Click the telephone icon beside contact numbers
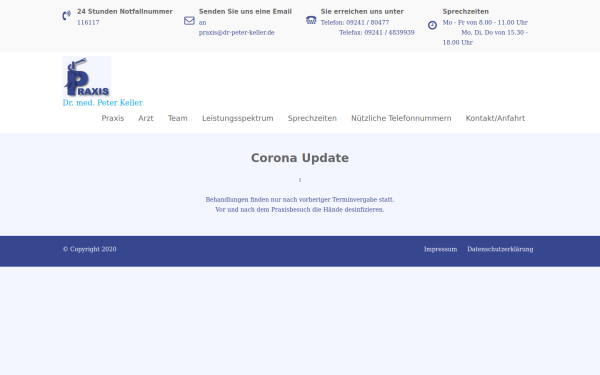The width and height of the screenshot is (600, 375). 311,20
